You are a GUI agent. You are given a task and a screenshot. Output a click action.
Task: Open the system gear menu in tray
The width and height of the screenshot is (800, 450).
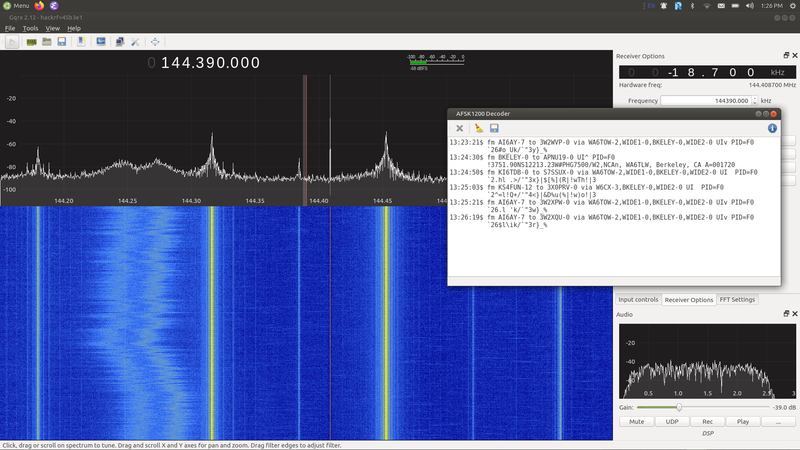pyautogui.click(x=793, y=6)
